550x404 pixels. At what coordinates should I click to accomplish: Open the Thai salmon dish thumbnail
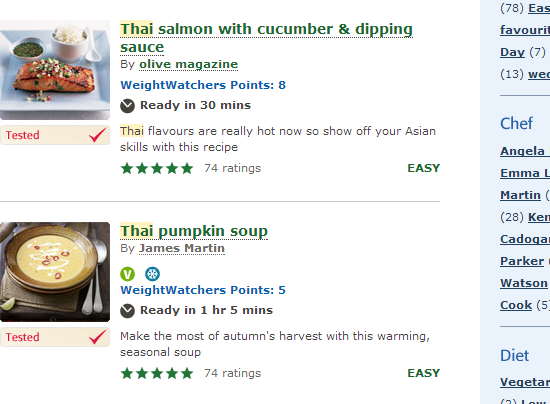(55, 70)
